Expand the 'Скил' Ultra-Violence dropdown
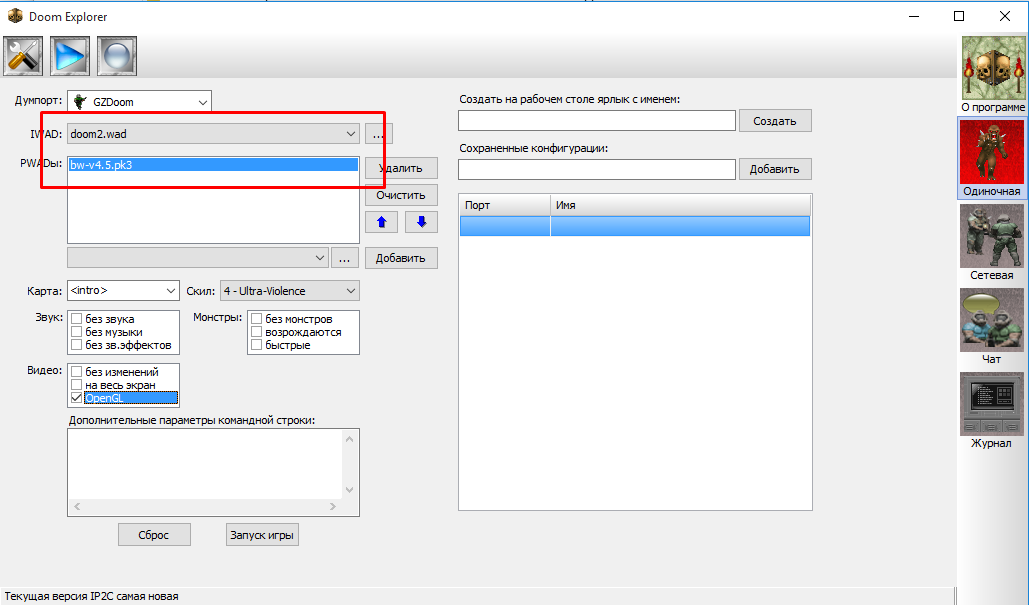The width and height of the screenshot is (1029, 605). pyautogui.click(x=350, y=291)
